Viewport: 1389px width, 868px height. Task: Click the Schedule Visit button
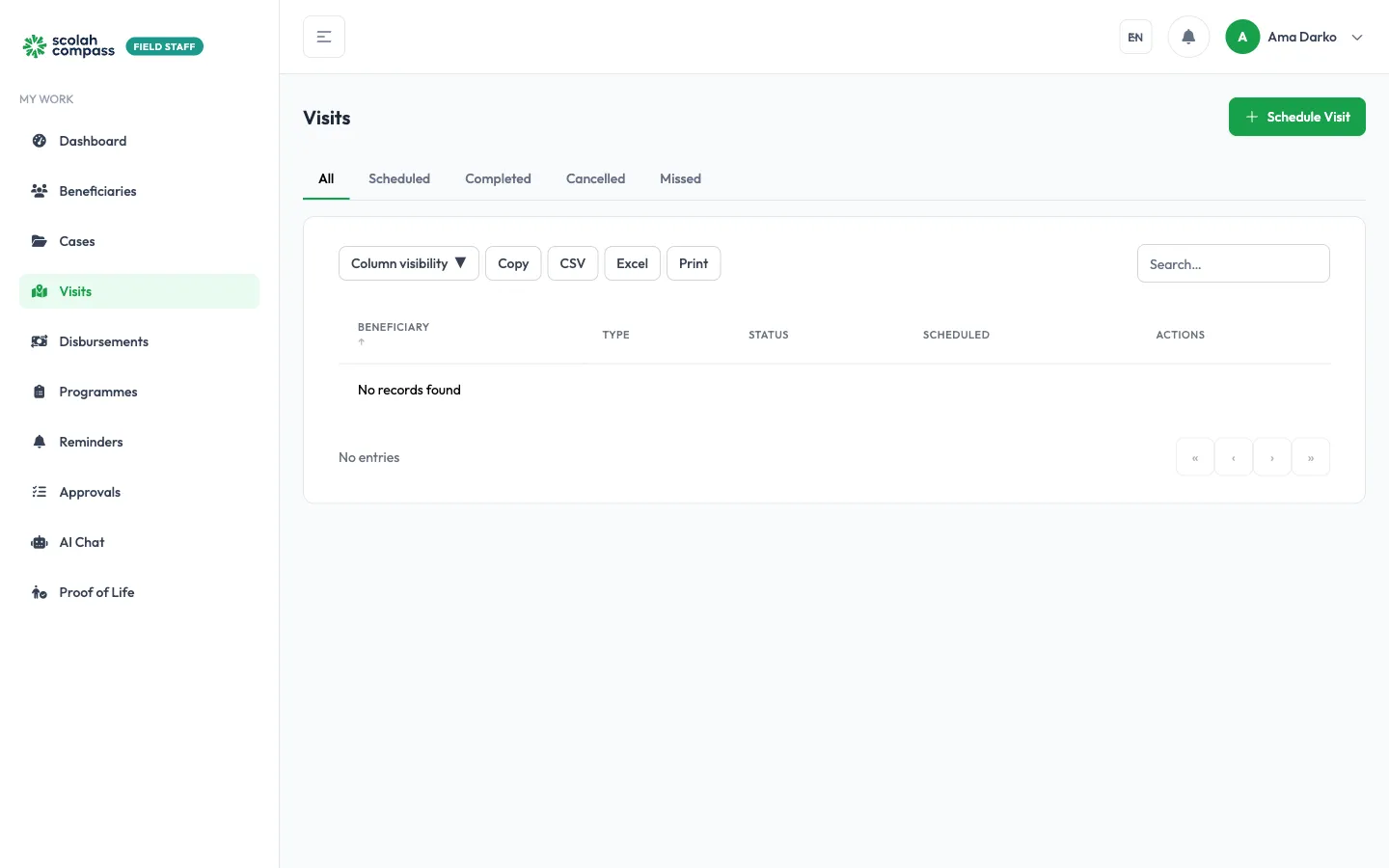tap(1297, 117)
